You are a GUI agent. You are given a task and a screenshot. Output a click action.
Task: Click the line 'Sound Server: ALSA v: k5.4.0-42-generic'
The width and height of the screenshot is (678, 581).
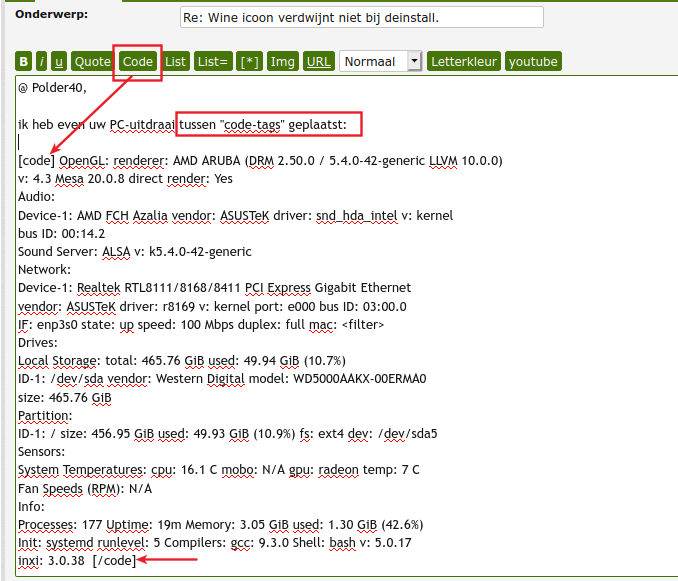tap(134, 252)
